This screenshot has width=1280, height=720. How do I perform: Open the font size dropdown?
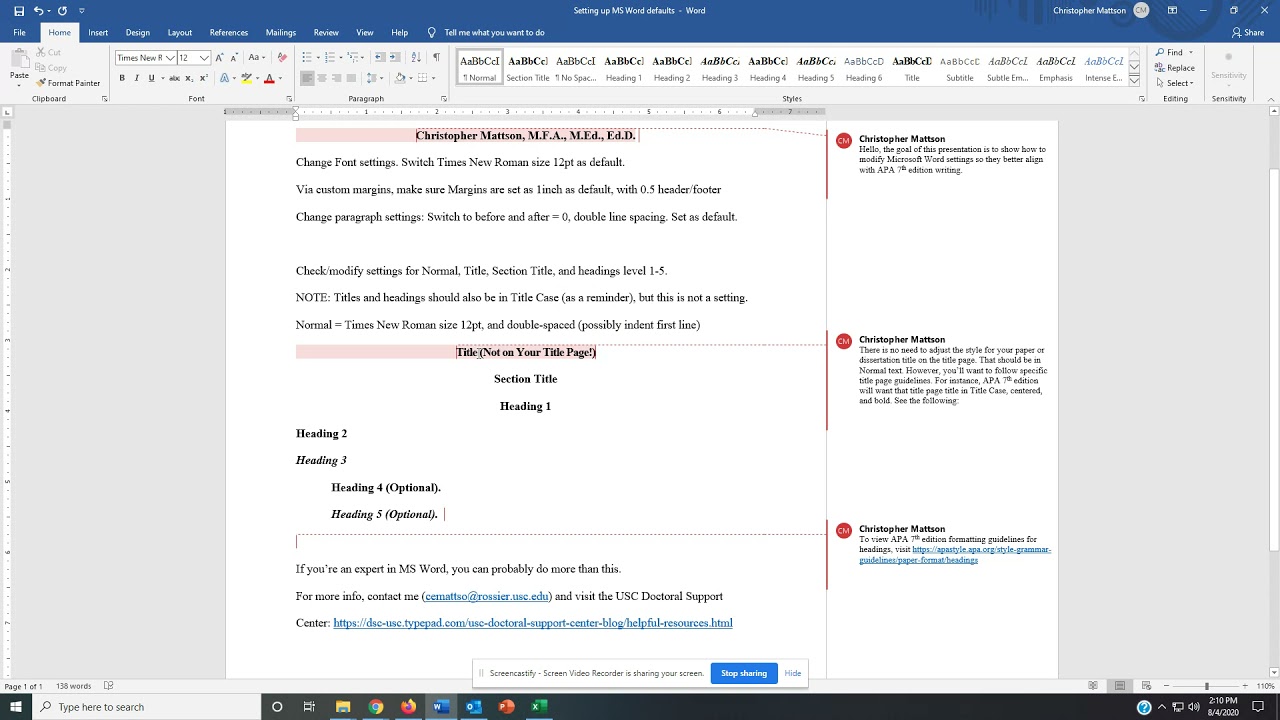[x=204, y=58]
